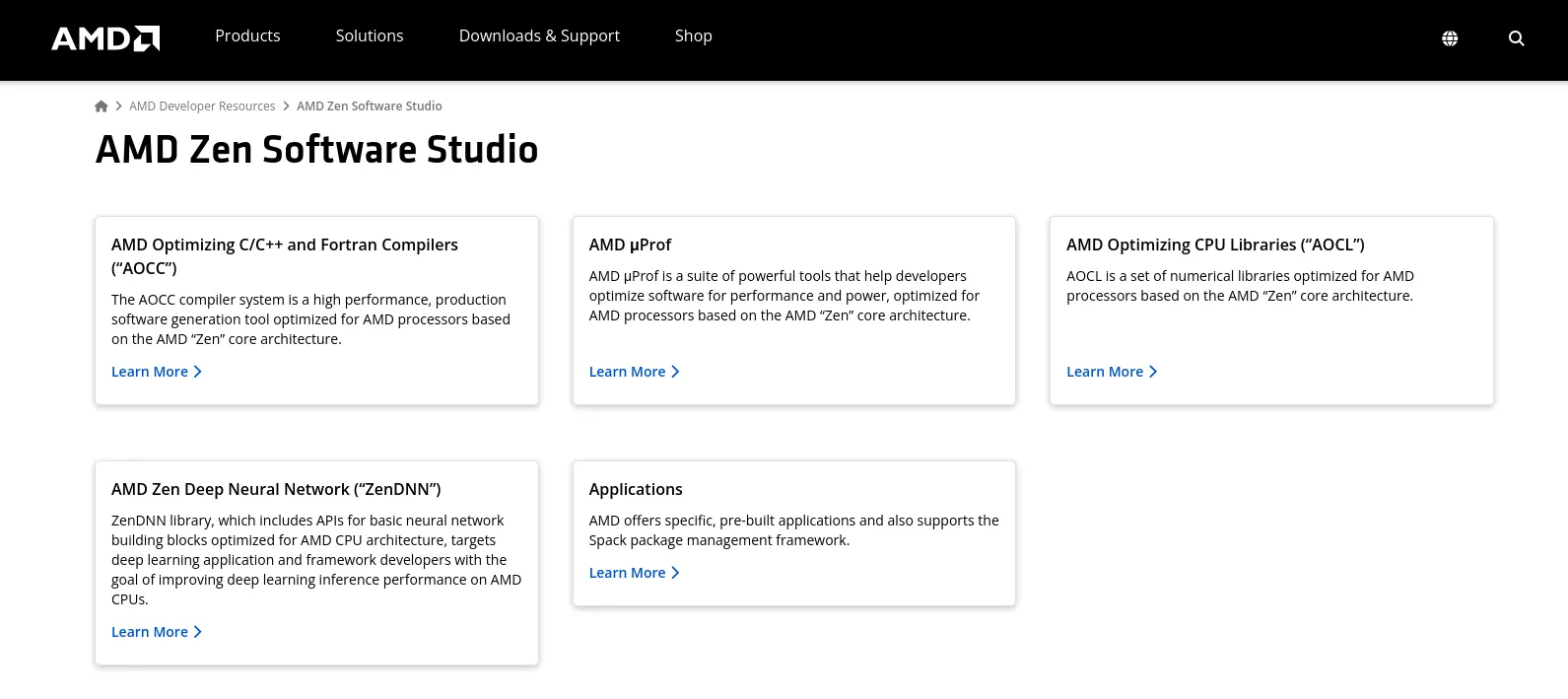Click the AOCL numerical libraries description
This screenshot has height=699, width=1568.
coord(1240,286)
